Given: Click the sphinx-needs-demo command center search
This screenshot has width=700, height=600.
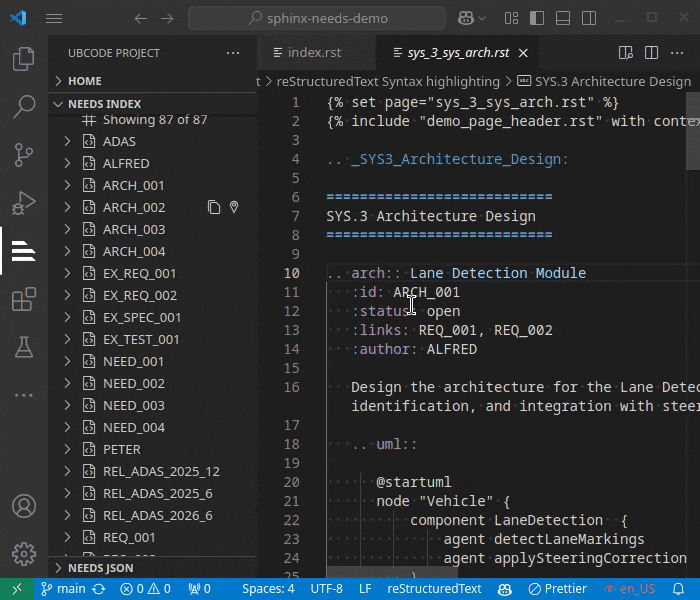Looking at the screenshot, I should [317, 18].
